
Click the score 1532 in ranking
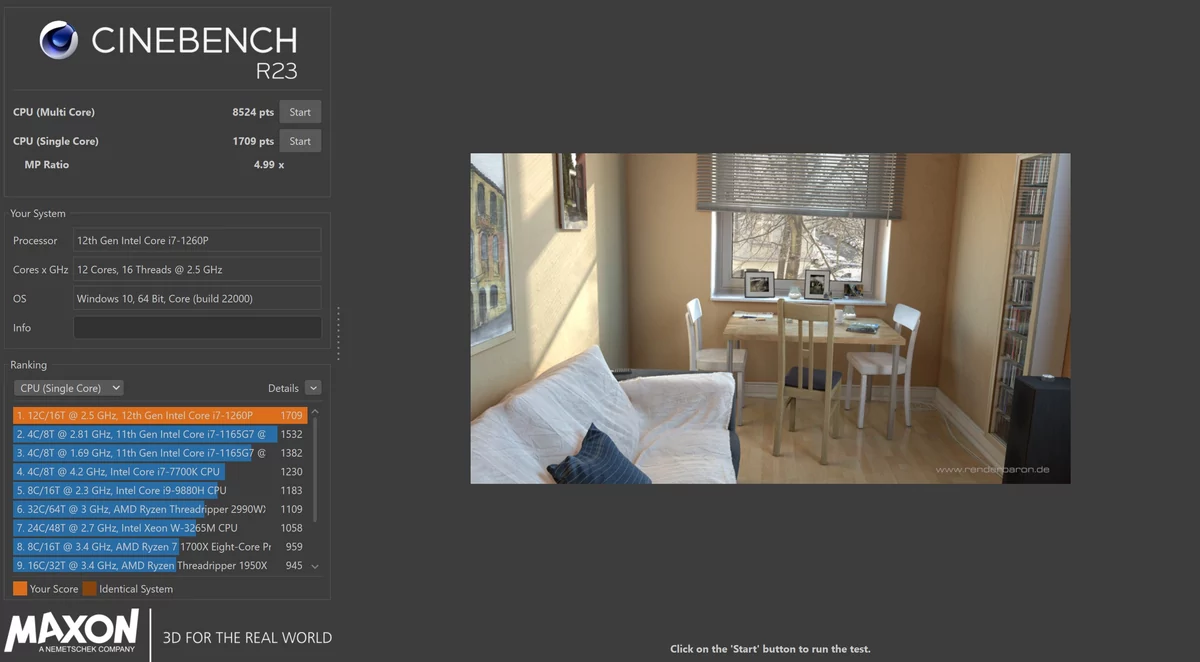click(291, 434)
